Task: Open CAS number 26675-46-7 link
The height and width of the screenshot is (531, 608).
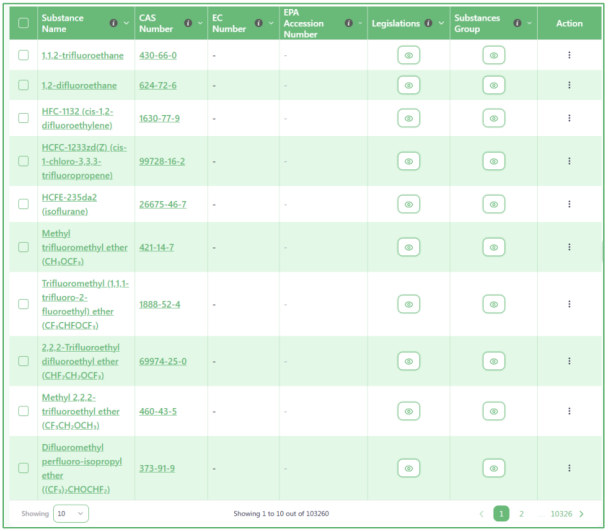Action: (x=163, y=204)
